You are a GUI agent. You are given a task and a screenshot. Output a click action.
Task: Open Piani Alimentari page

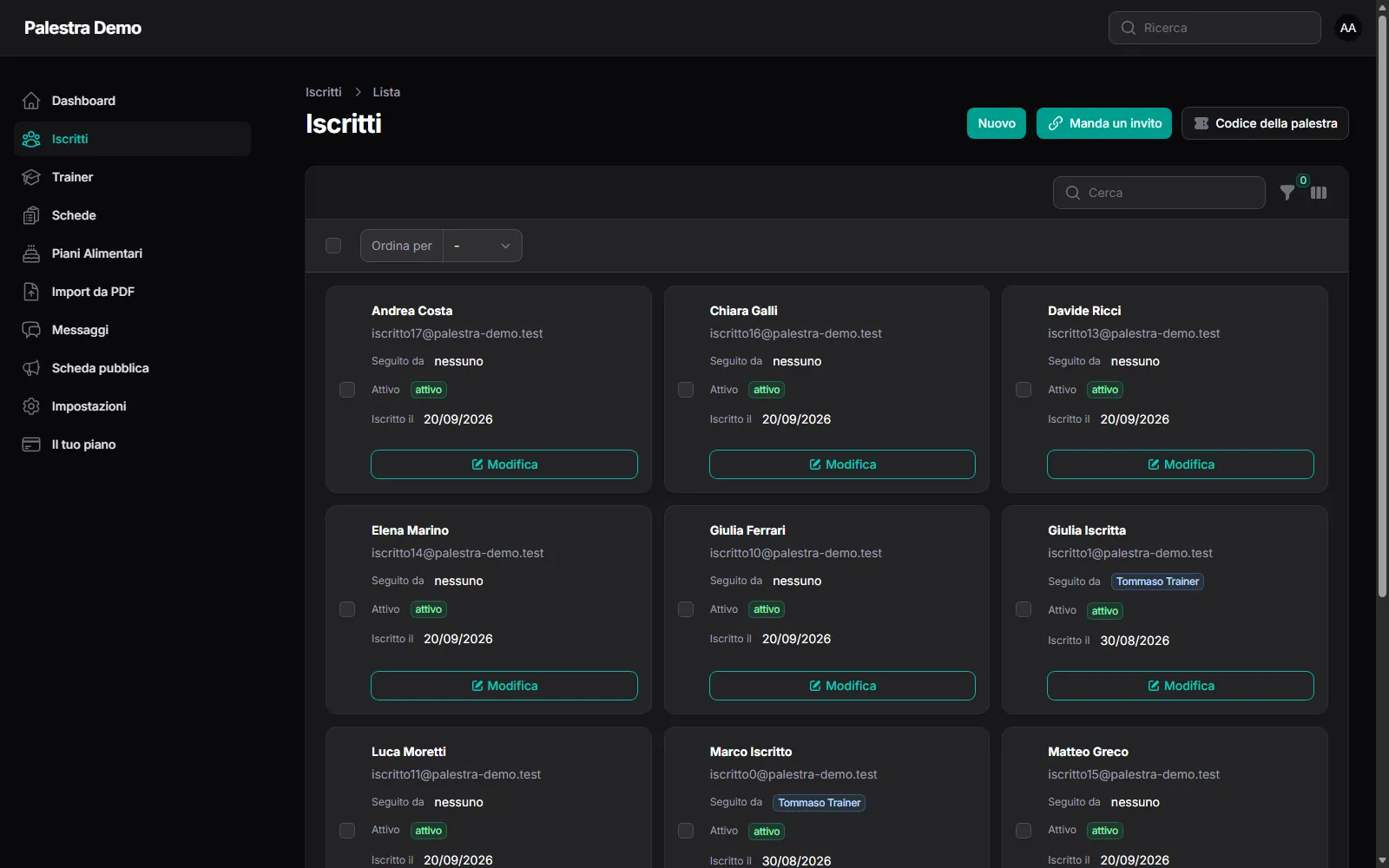coord(132,253)
